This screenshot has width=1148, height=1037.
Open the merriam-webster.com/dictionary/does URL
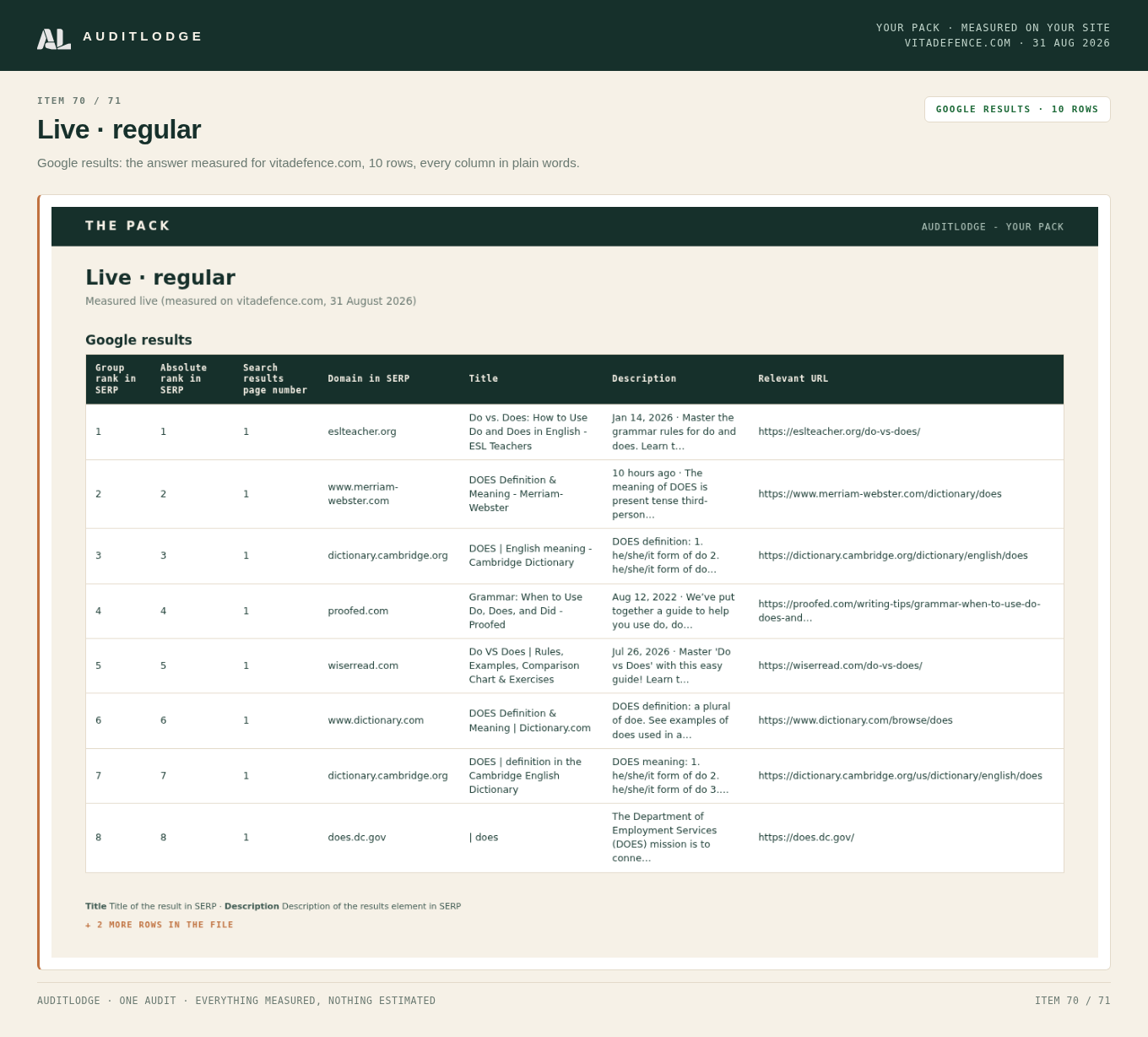tap(880, 494)
